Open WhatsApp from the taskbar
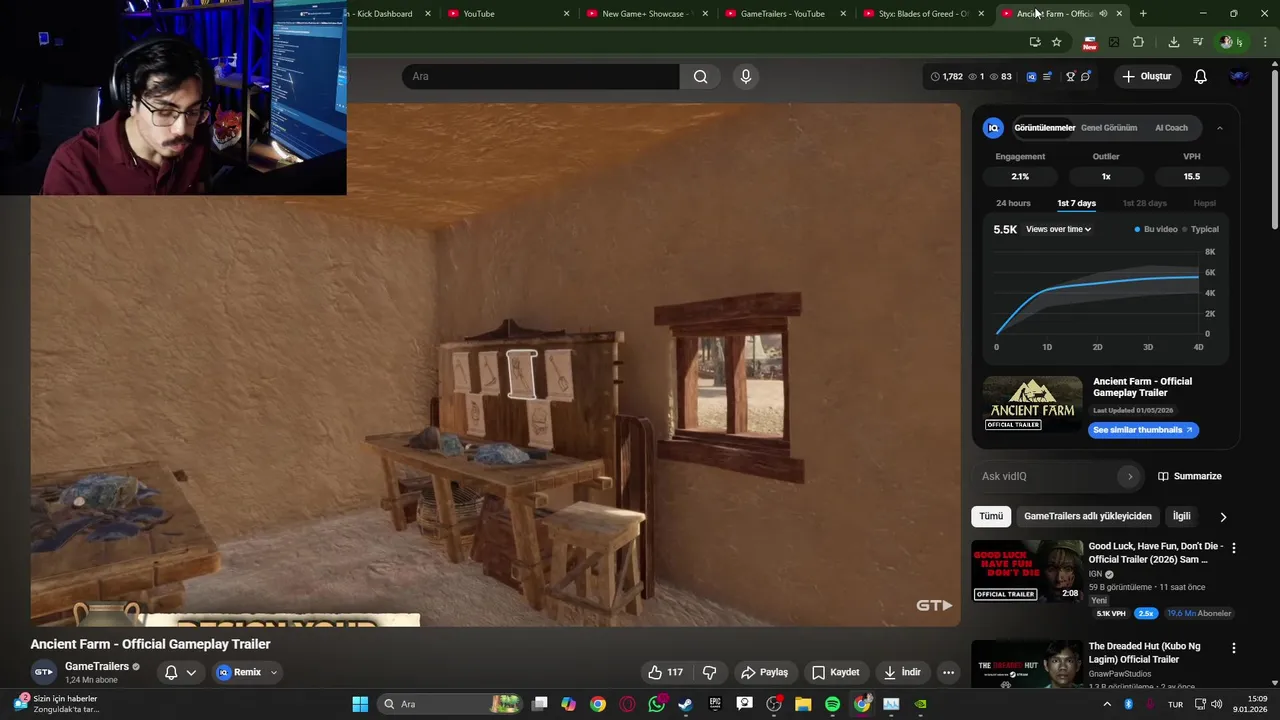 (x=656, y=704)
